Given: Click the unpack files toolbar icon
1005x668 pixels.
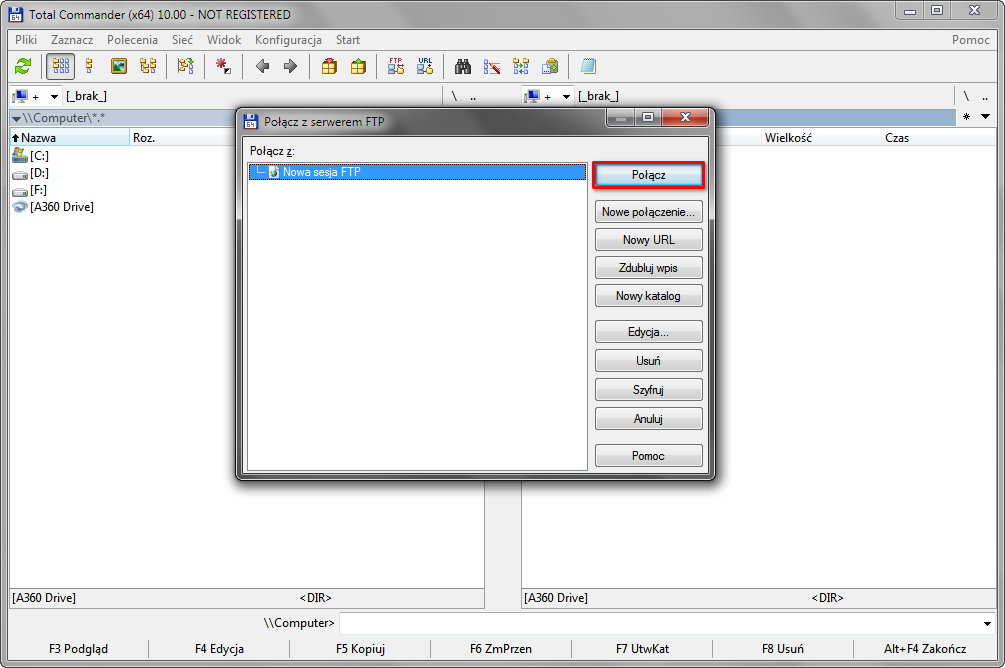Looking at the screenshot, I should [x=358, y=66].
